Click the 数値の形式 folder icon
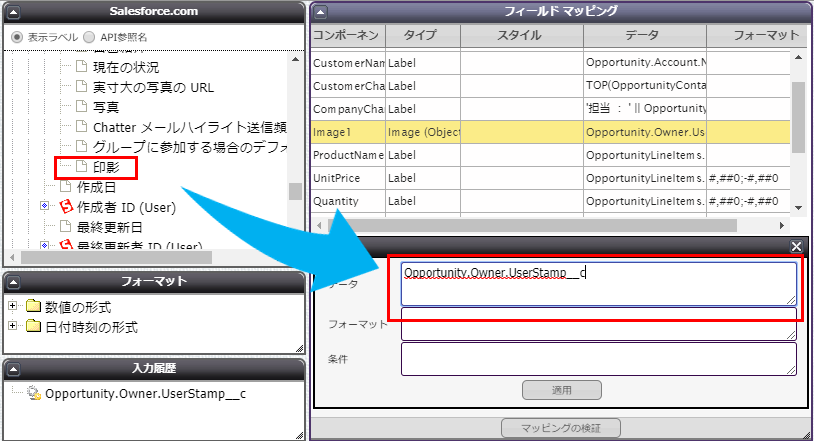The height and width of the screenshot is (441, 814). pos(34,306)
